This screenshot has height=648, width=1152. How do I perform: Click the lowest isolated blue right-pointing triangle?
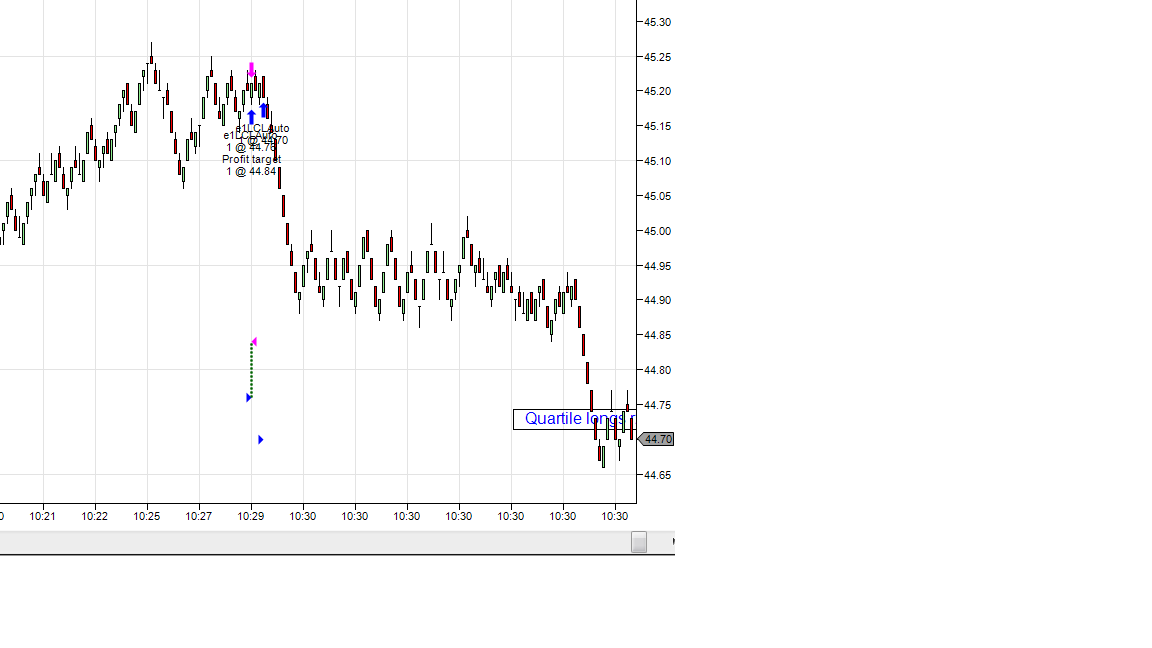[261, 439]
